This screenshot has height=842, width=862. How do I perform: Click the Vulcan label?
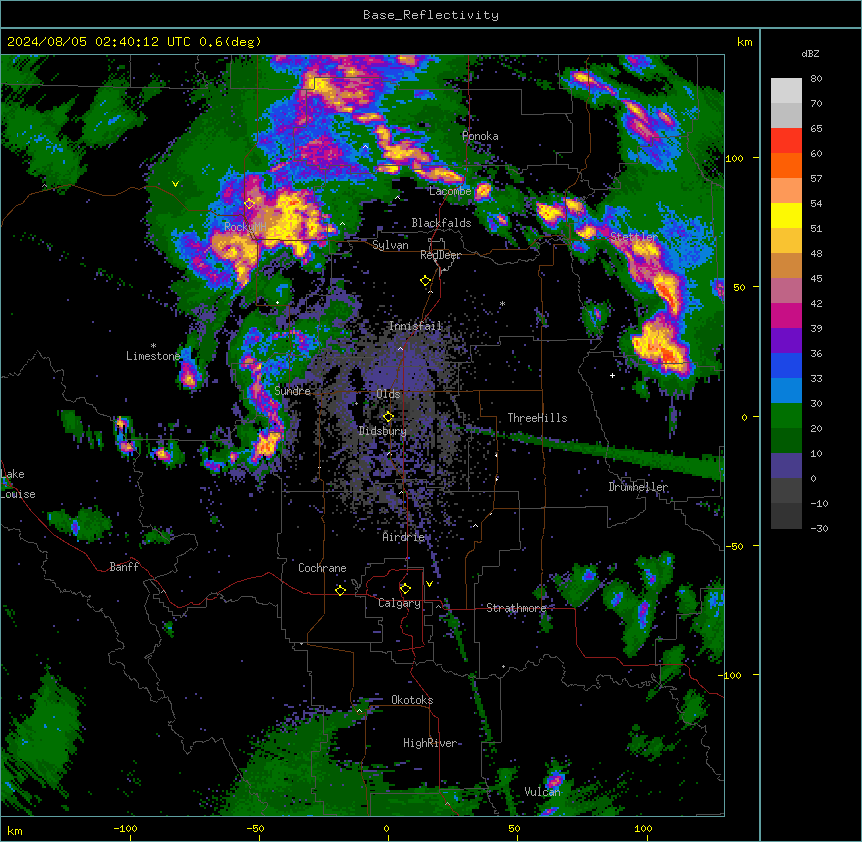(x=542, y=792)
